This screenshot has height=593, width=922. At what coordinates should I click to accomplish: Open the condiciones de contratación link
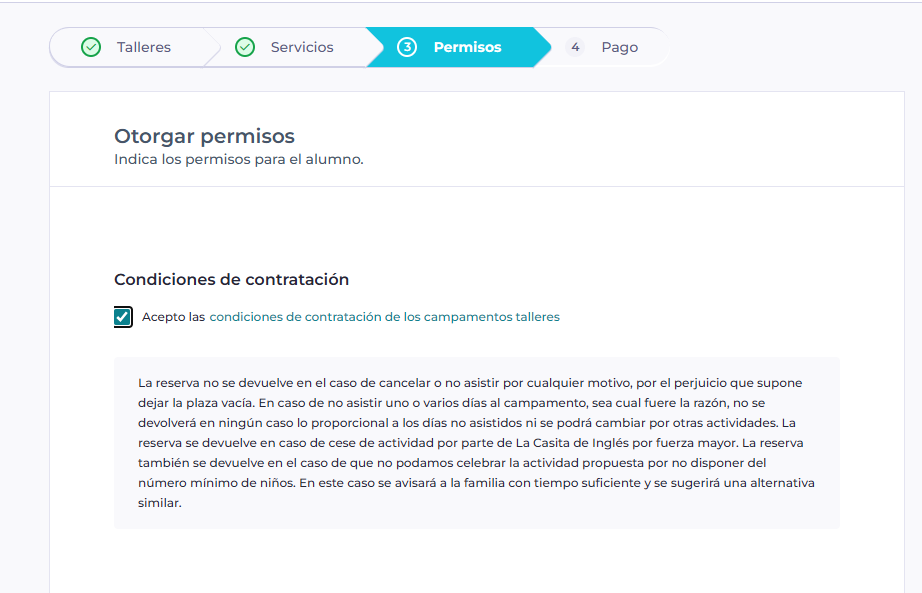point(383,317)
